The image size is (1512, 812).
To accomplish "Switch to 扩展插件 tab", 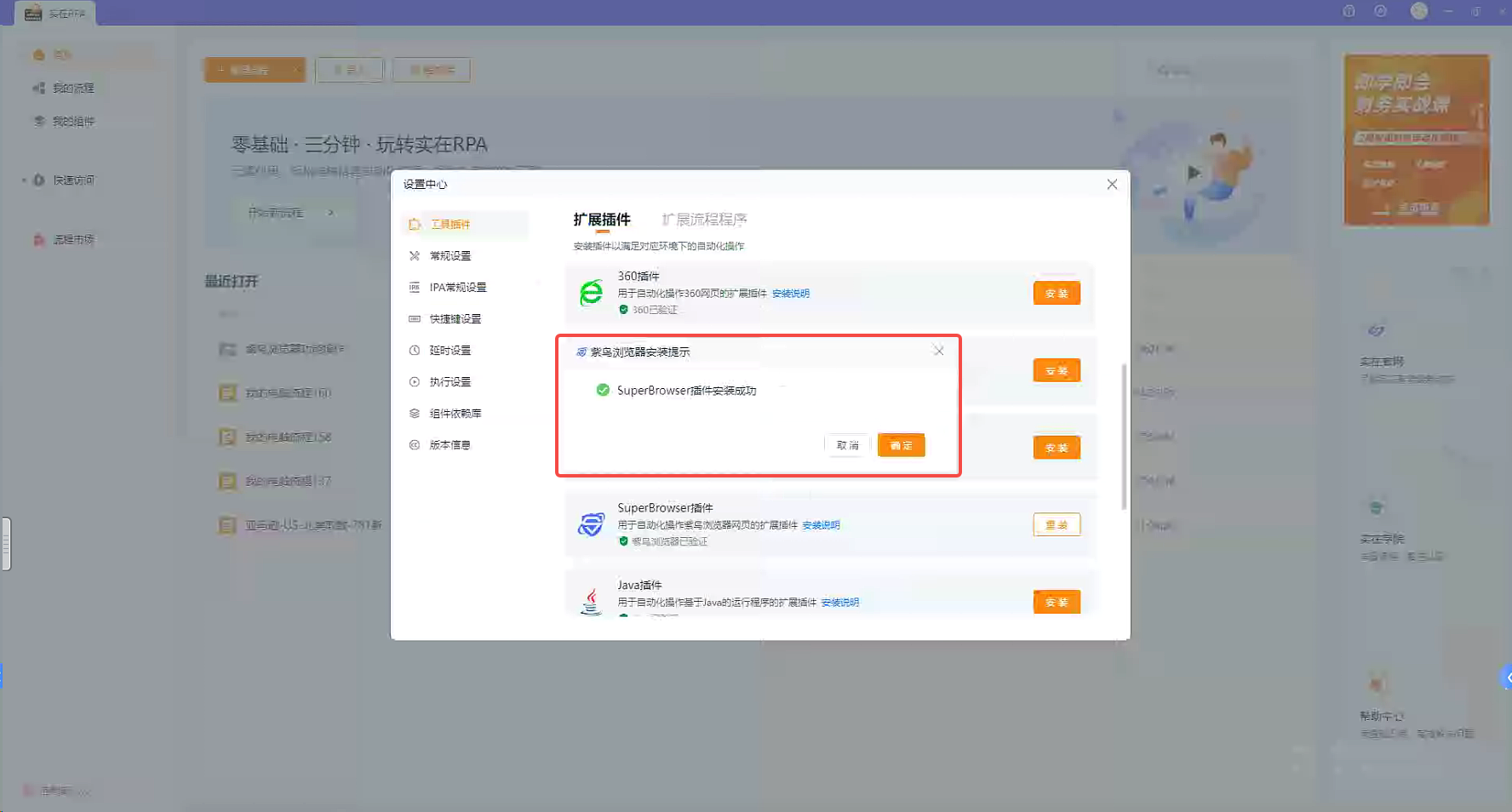I will [602, 220].
